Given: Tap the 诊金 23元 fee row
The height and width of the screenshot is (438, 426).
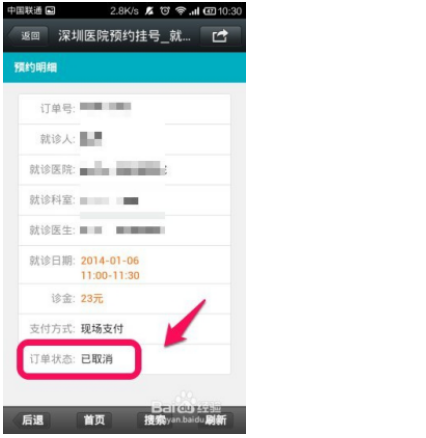Looking at the screenshot, I should (124, 298).
